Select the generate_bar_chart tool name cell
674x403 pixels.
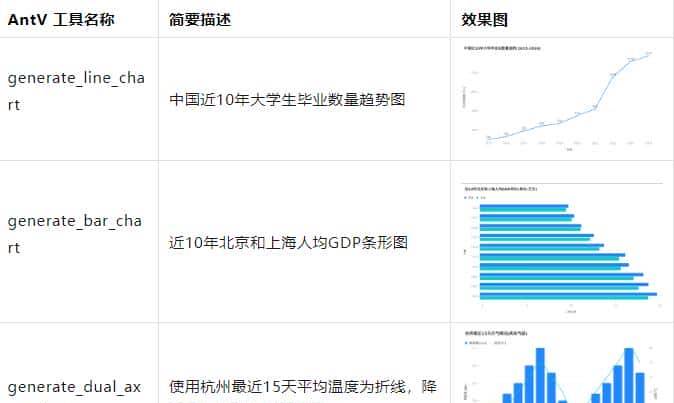tap(75, 234)
